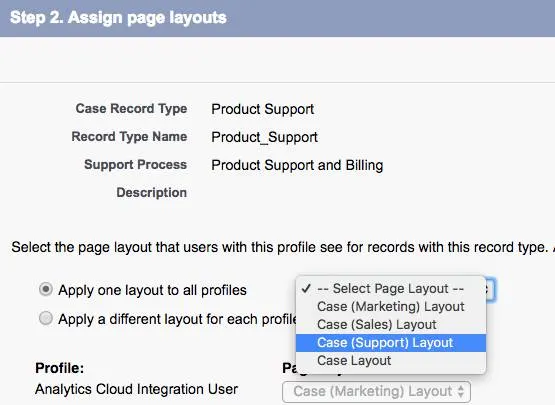Click the 'Apply a different layout for each profile' label
Viewport: 555px width, 405px height.
pyautogui.click(x=178, y=319)
